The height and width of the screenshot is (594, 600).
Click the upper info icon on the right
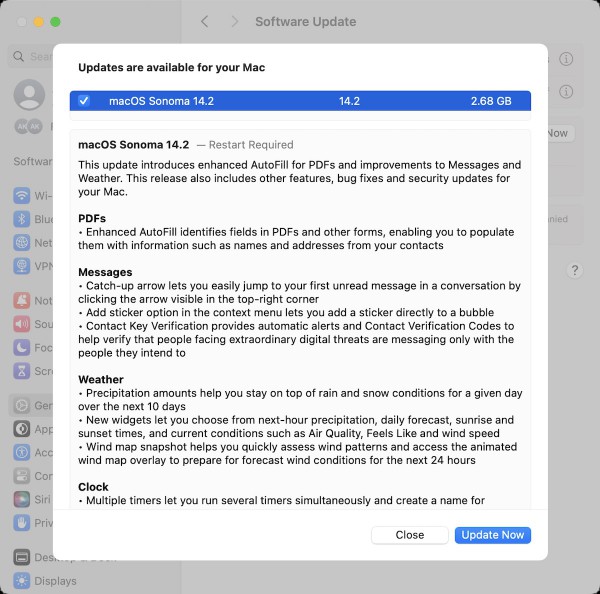click(566, 59)
